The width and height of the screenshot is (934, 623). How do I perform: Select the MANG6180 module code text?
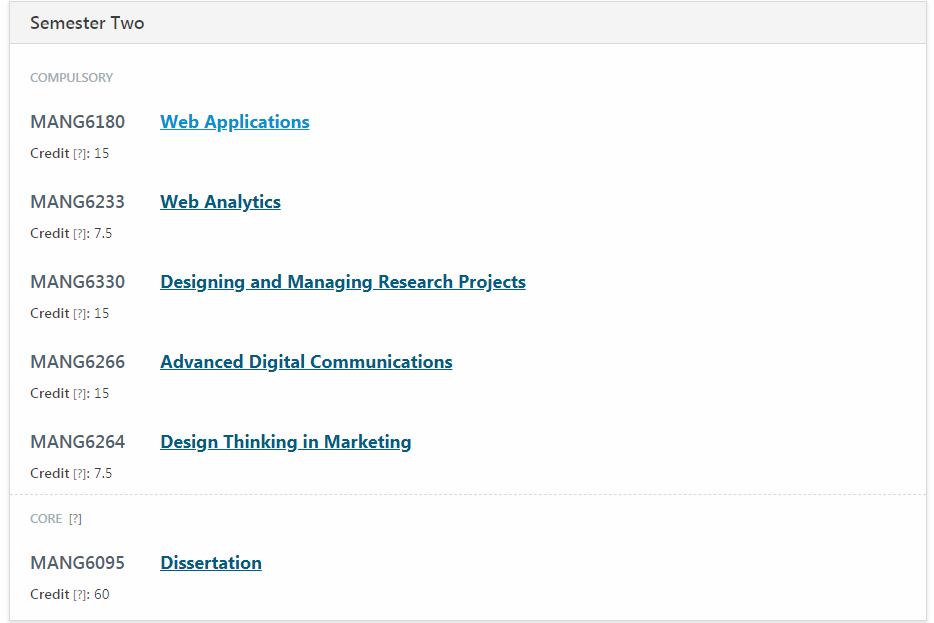tap(77, 122)
